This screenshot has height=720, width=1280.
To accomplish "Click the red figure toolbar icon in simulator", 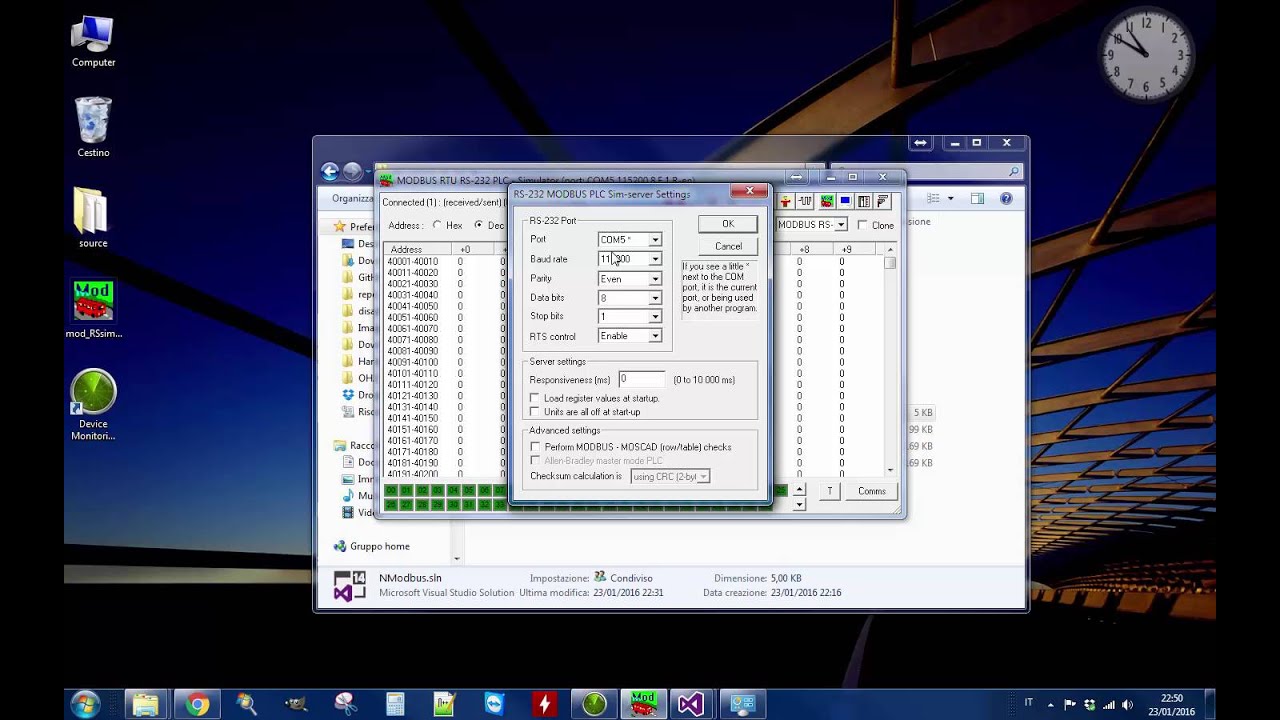I will [786, 202].
